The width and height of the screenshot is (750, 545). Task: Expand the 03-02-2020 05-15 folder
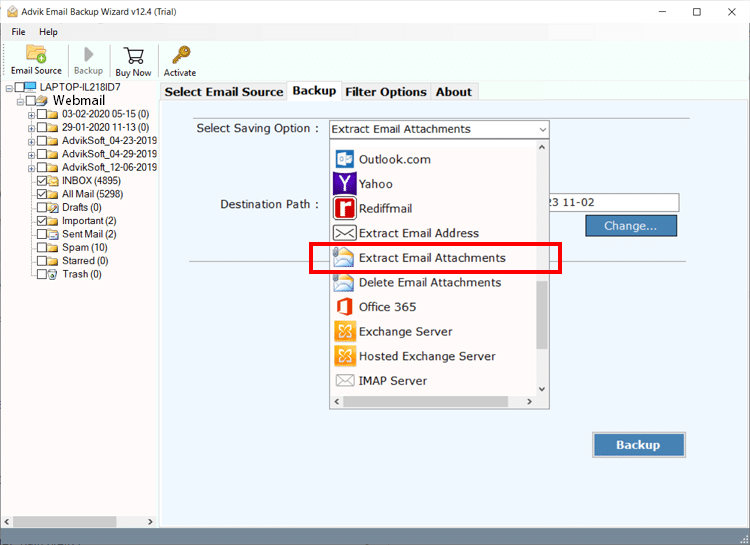point(31,115)
